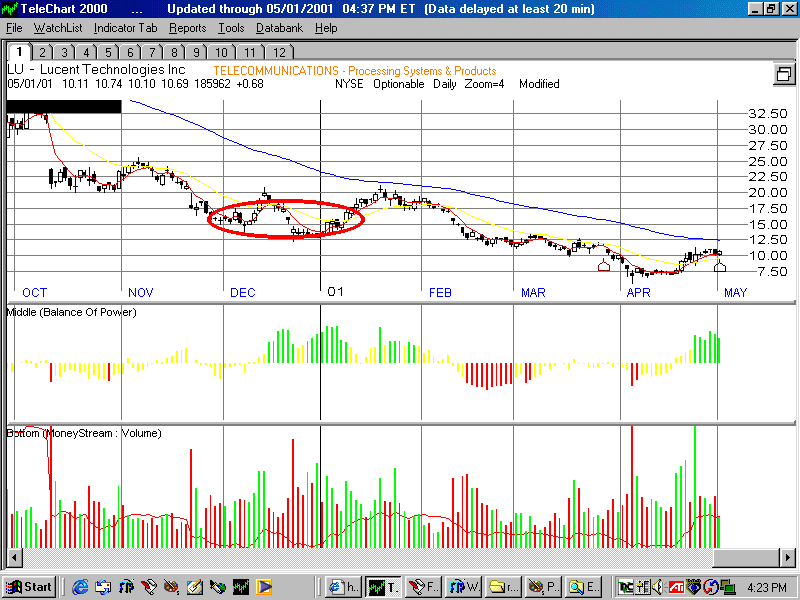
Task: Switch to chart tab 8
Action: (x=174, y=53)
